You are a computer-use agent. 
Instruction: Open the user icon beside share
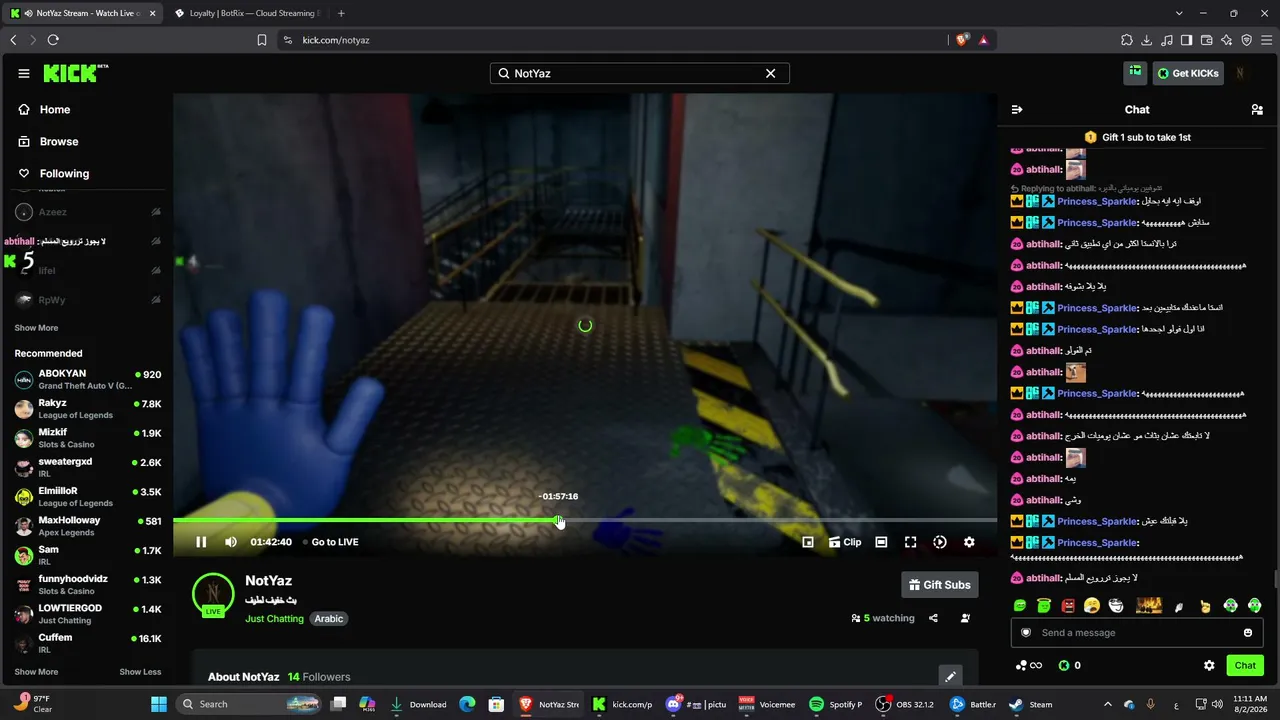(965, 618)
